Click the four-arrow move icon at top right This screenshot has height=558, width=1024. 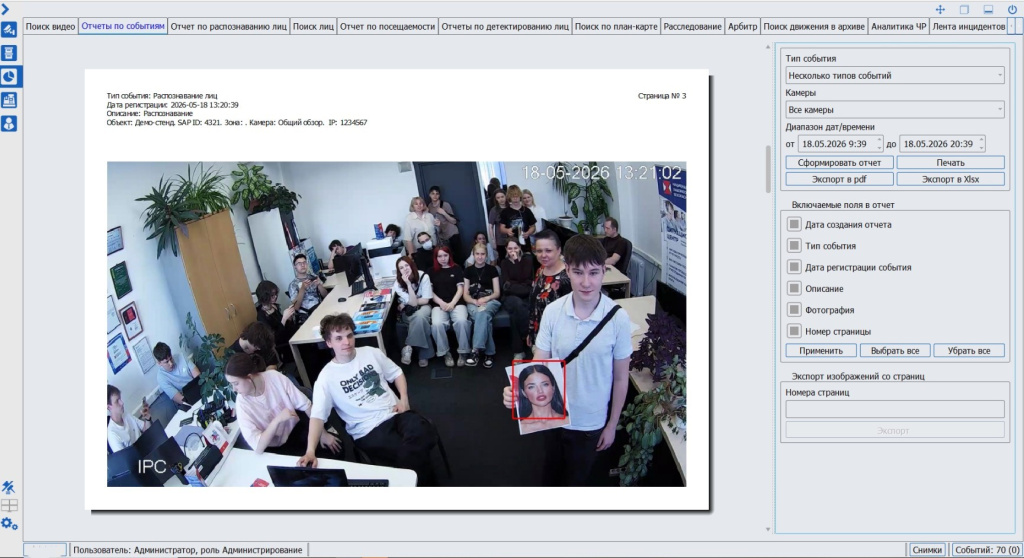[940, 9]
